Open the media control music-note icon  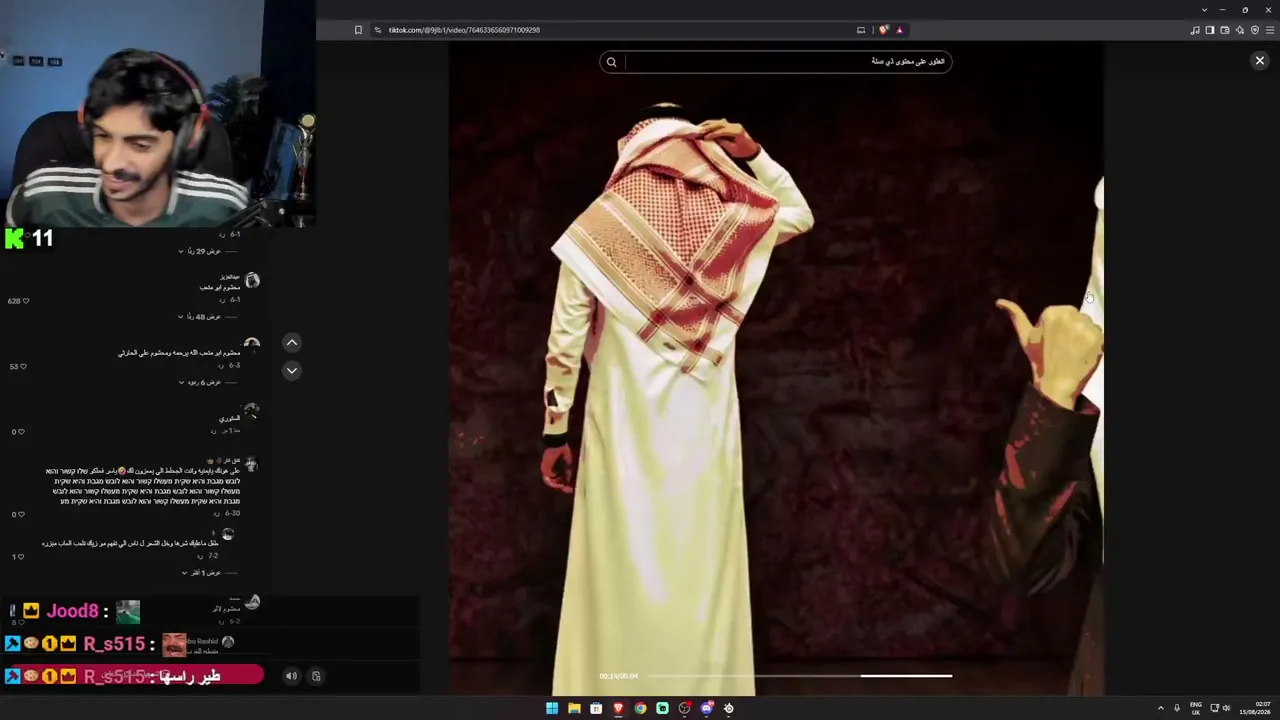pos(1195,30)
